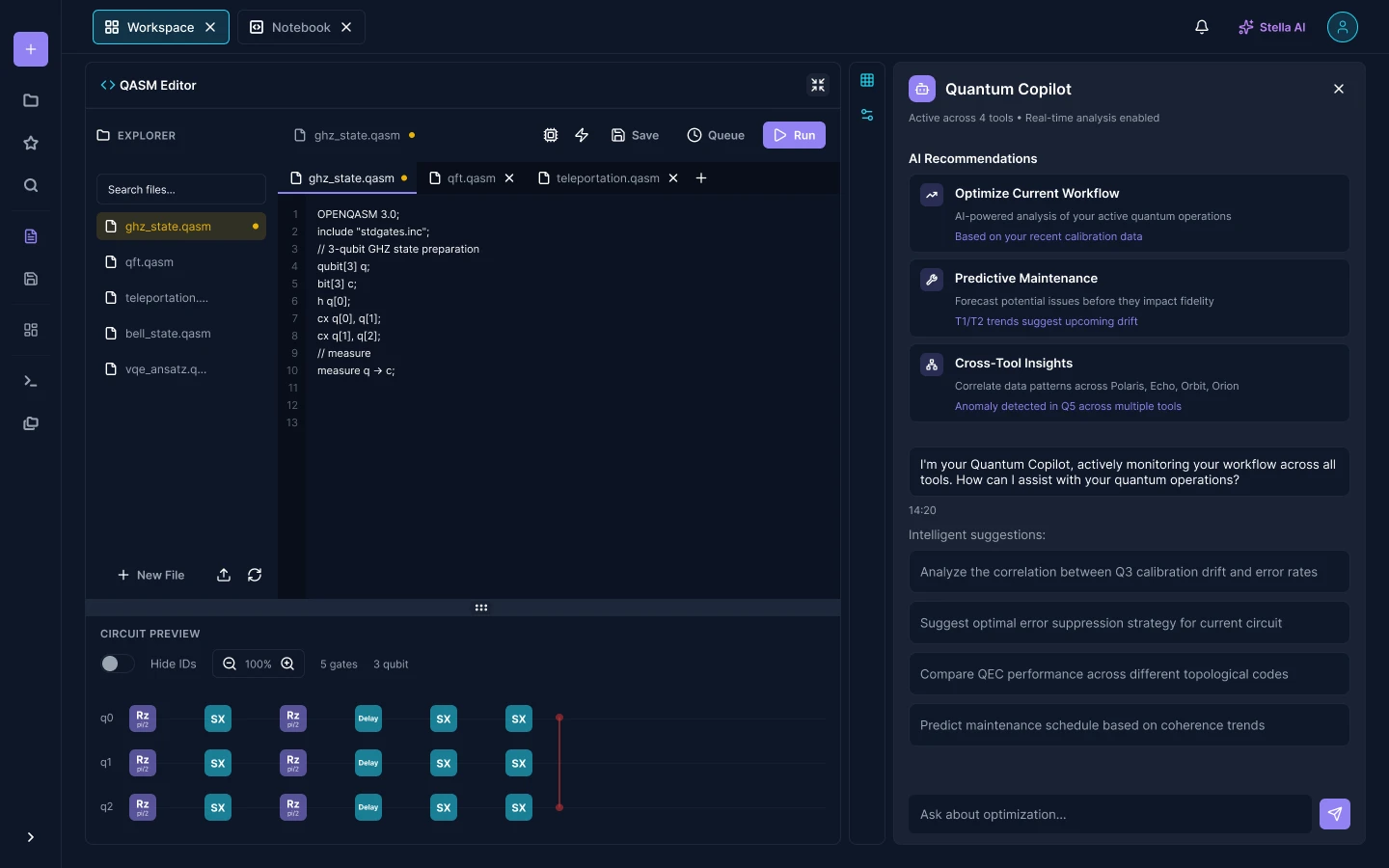Focus the Search files field
The width and height of the screenshot is (1389, 868).
pos(181,189)
